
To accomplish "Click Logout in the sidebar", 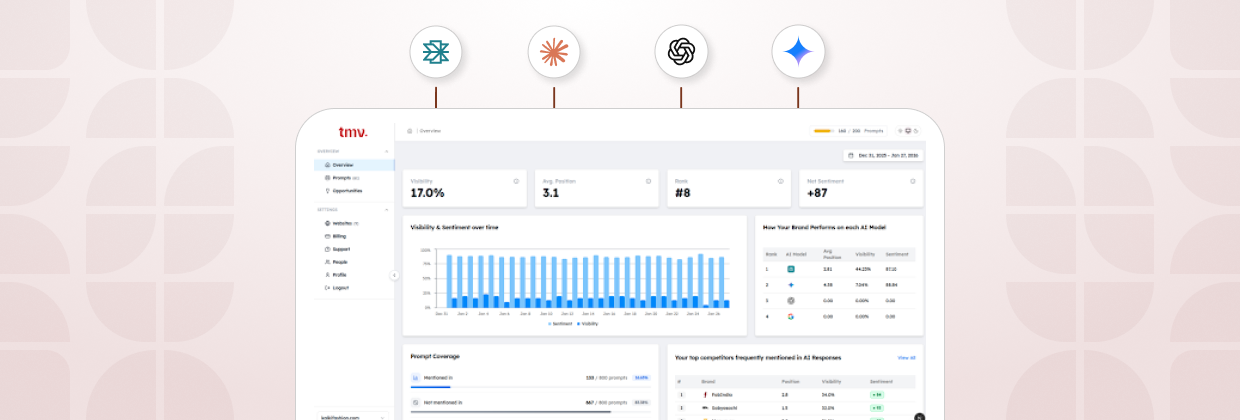I will tap(354, 287).
